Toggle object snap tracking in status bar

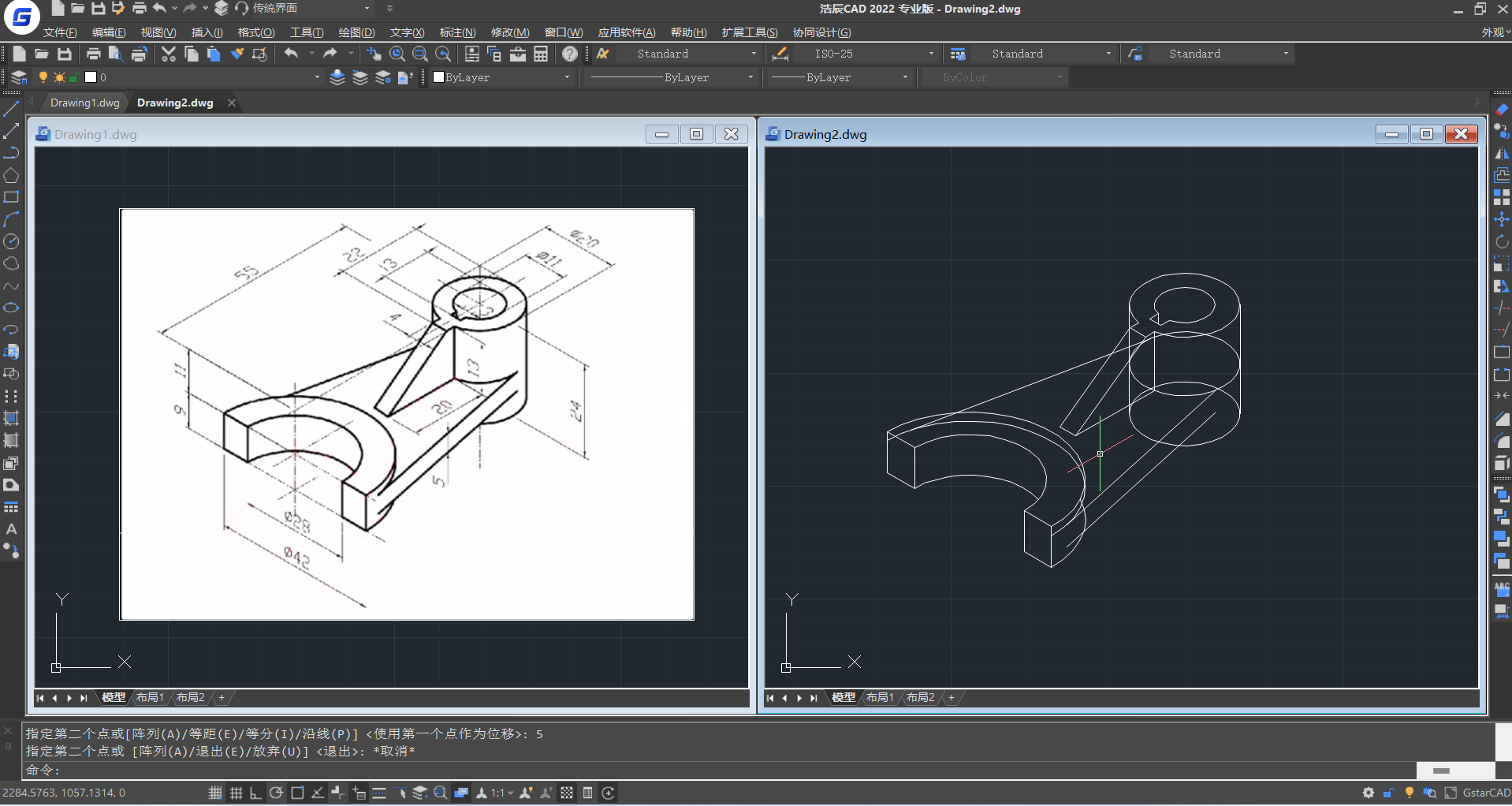pos(318,793)
